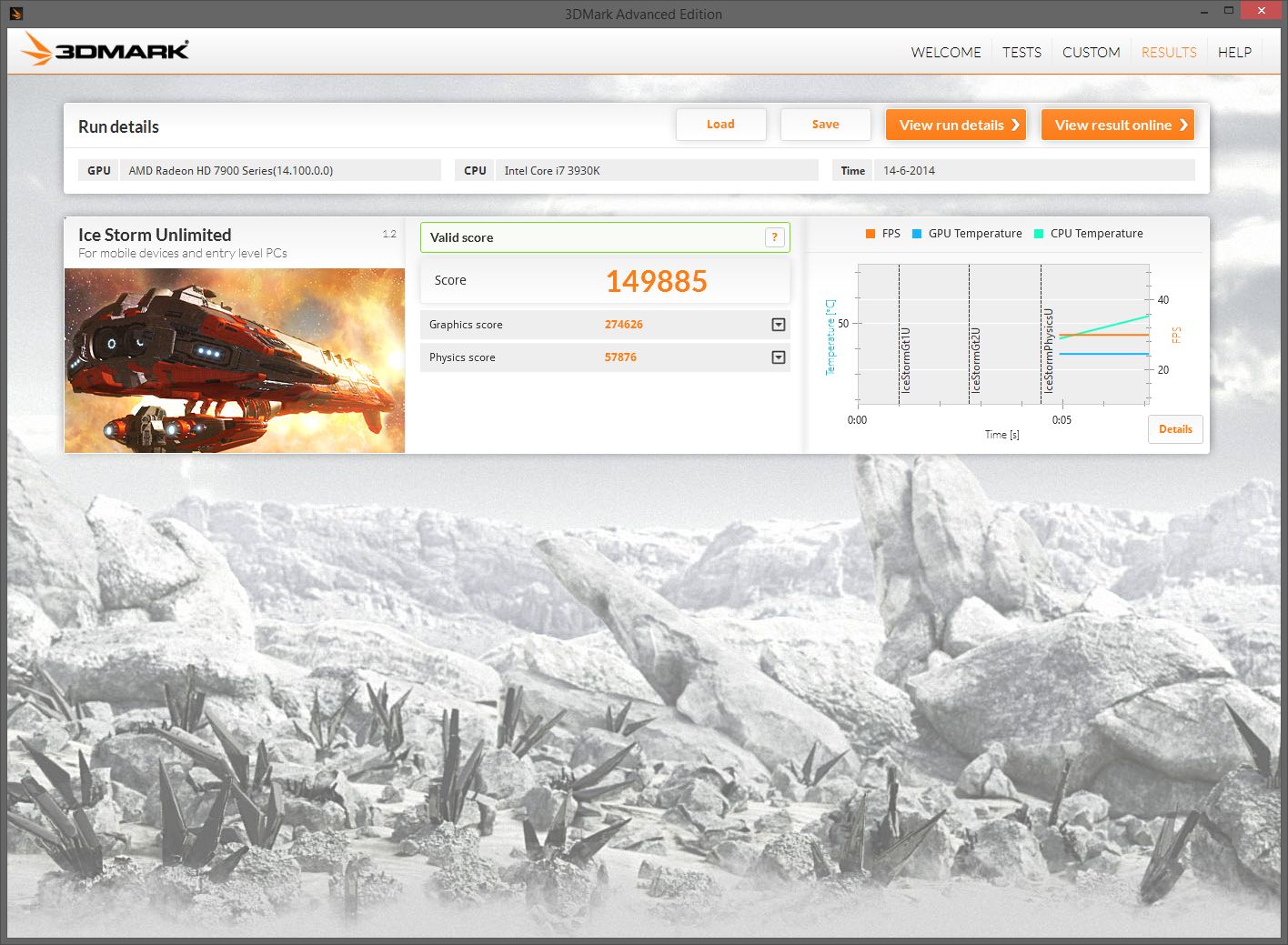This screenshot has height=945, width=1288.
Task: Click the Ice Storm spaceship thumbnail
Action: tap(235, 360)
